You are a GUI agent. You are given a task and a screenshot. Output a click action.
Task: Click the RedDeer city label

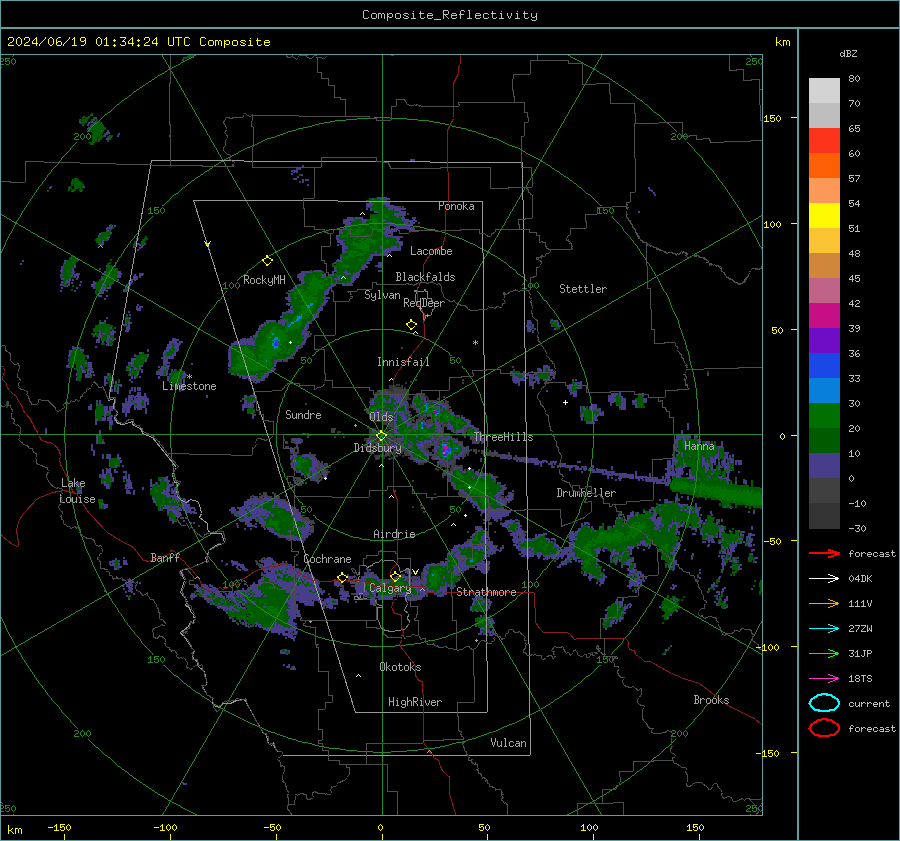coord(424,303)
